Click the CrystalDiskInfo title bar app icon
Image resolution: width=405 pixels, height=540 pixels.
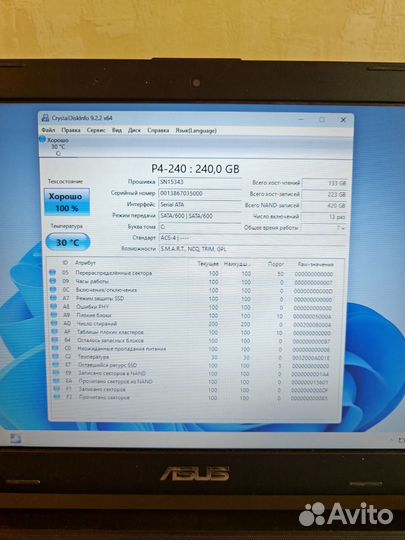45,118
